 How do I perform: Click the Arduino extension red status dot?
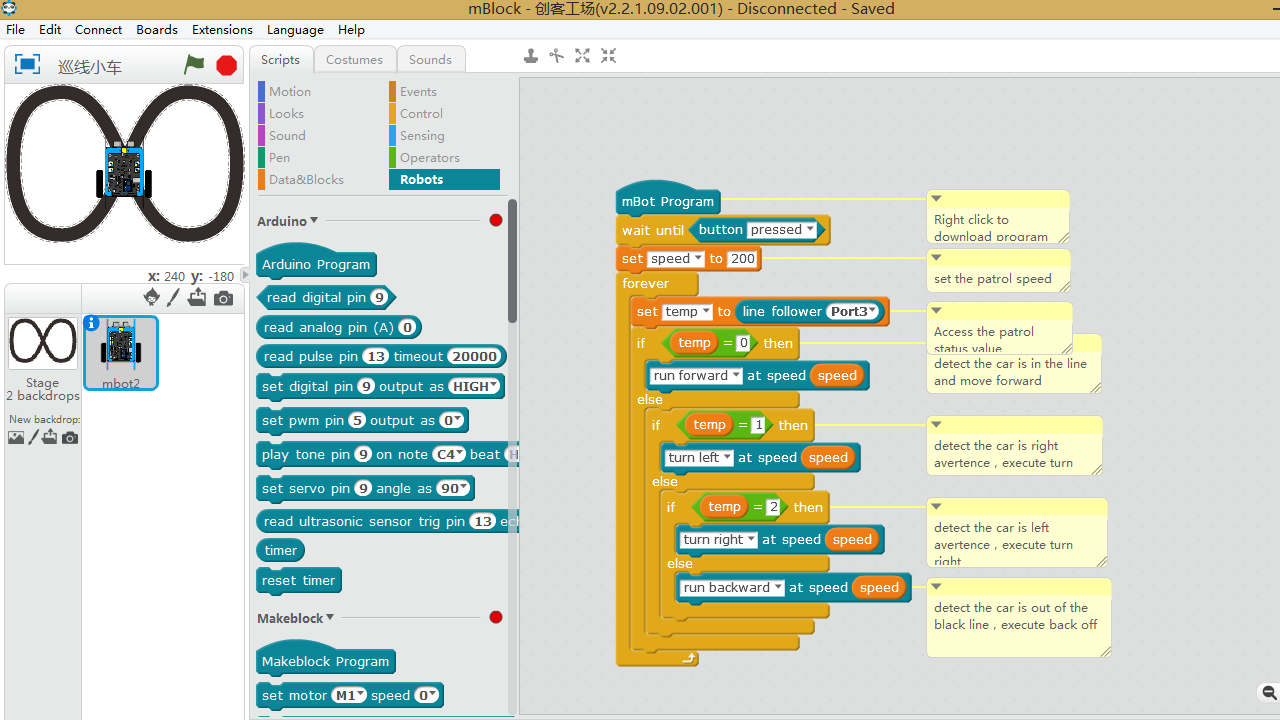(496, 220)
